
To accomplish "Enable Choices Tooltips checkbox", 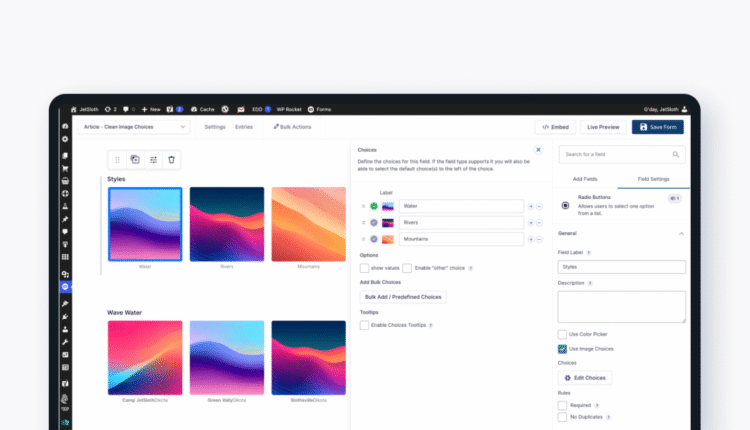I will click(364, 325).
